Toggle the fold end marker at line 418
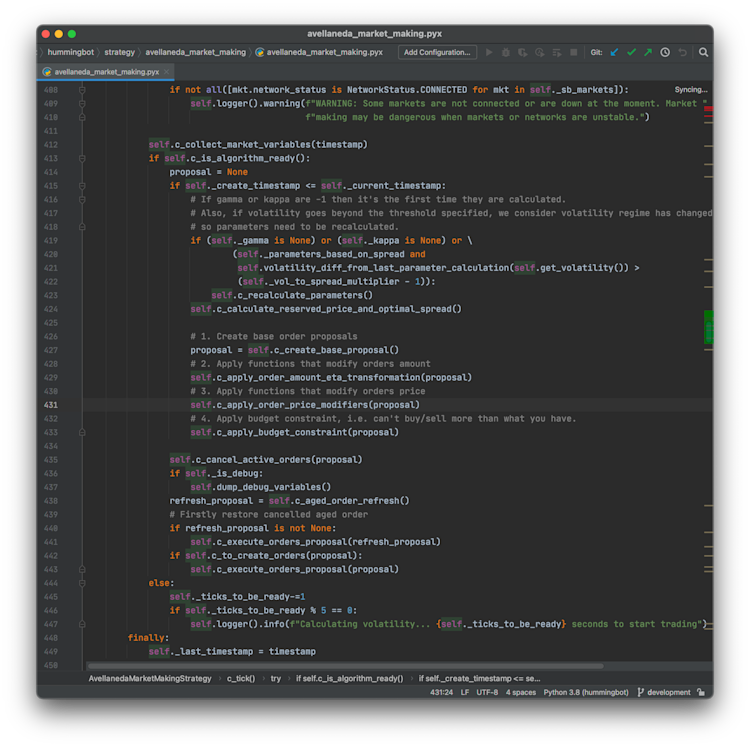Viewport: 750px width, 747px height. [x=82, y=227]
